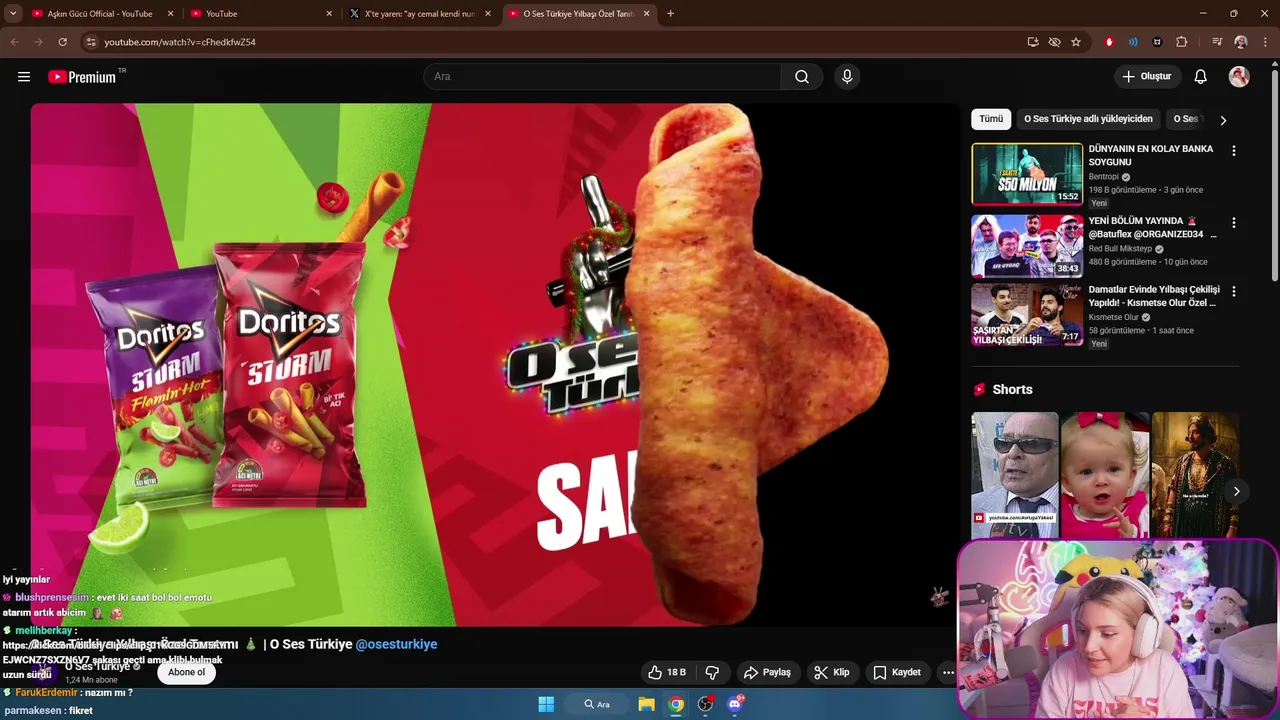Open Chrome three-dot menu
This screenshot has height=720, width=1280.
pos(1266,42)
